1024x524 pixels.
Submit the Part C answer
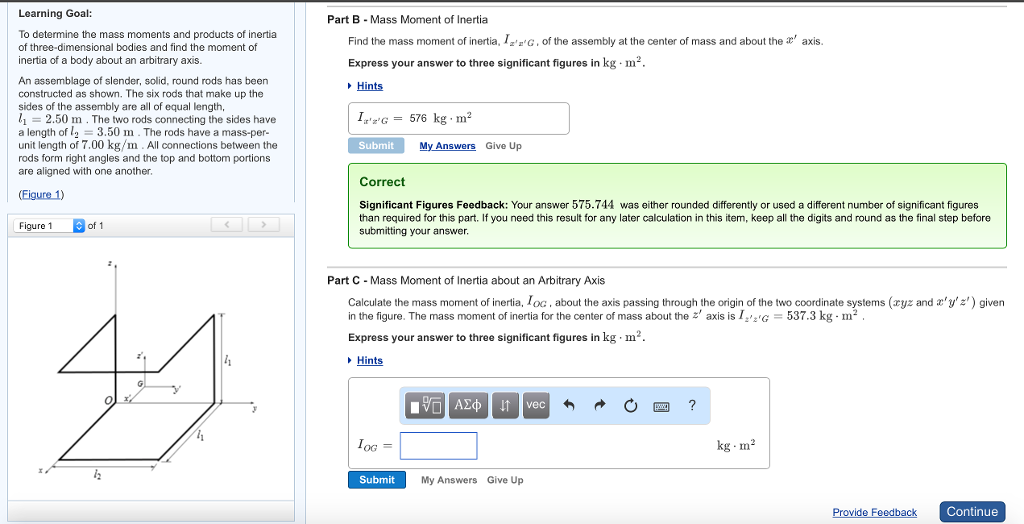tap(377, 480)
